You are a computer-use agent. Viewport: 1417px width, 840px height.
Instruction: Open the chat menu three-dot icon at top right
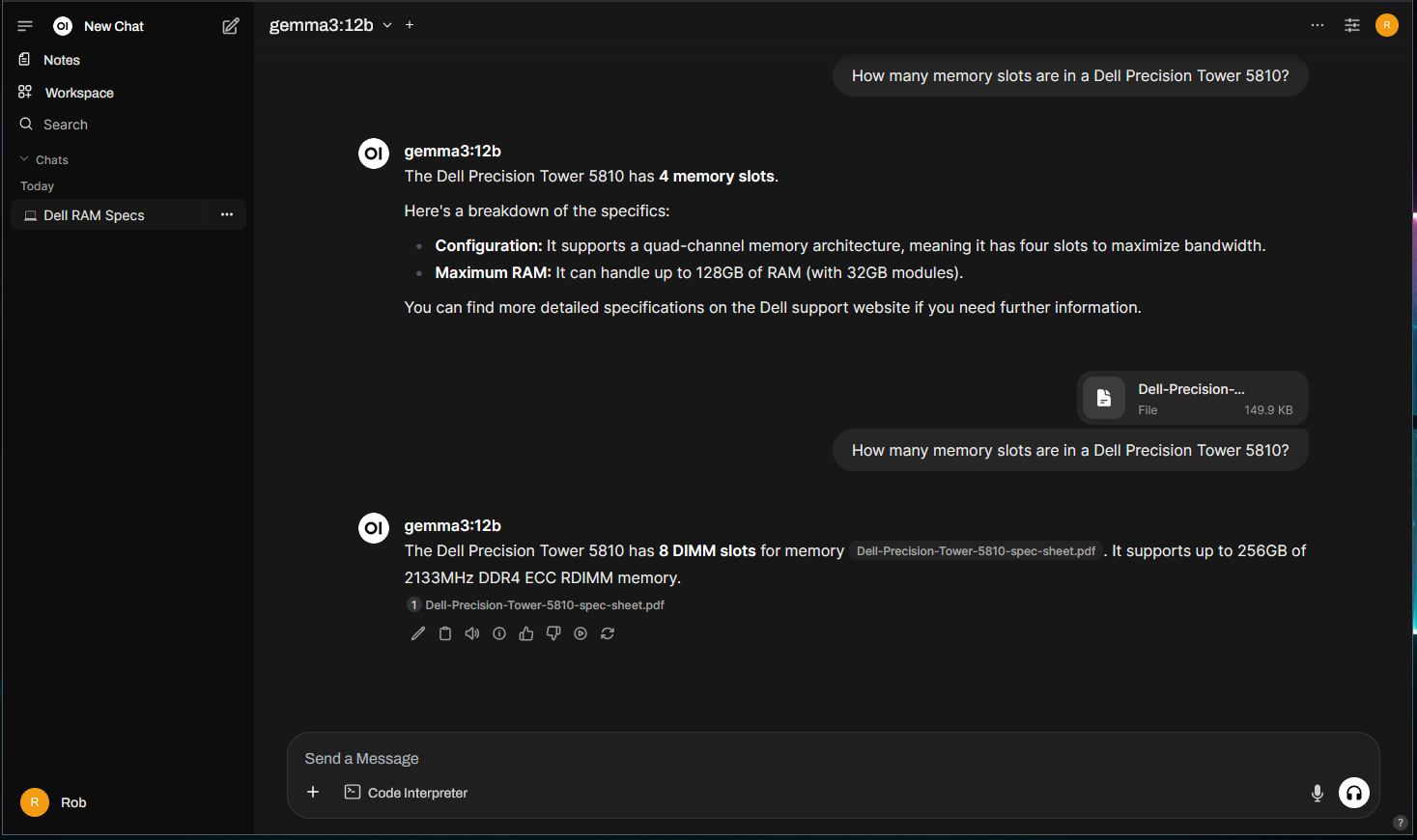tap(1318, 25)
